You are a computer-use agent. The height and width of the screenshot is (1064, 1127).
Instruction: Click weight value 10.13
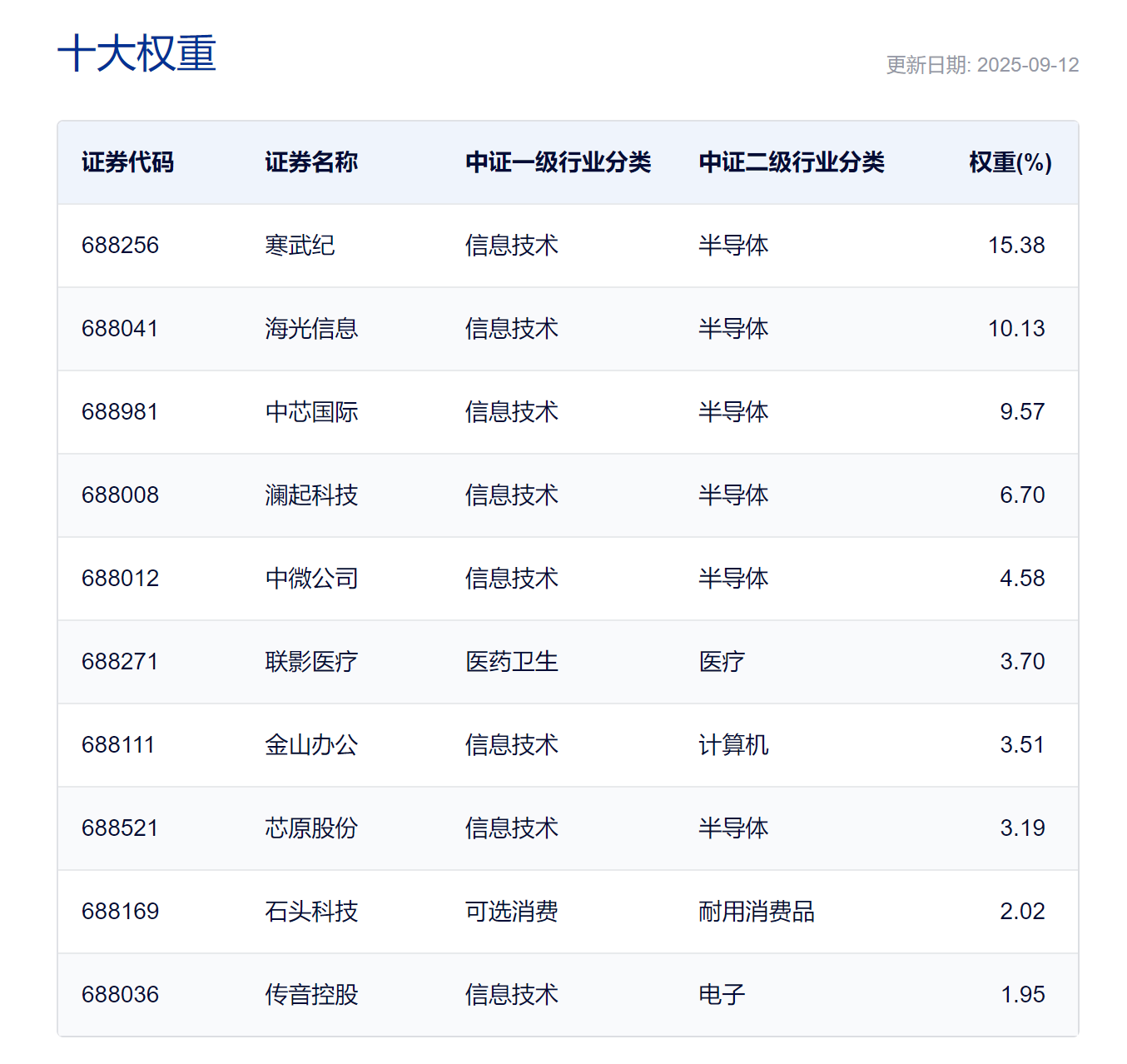tap(1016, 329)
